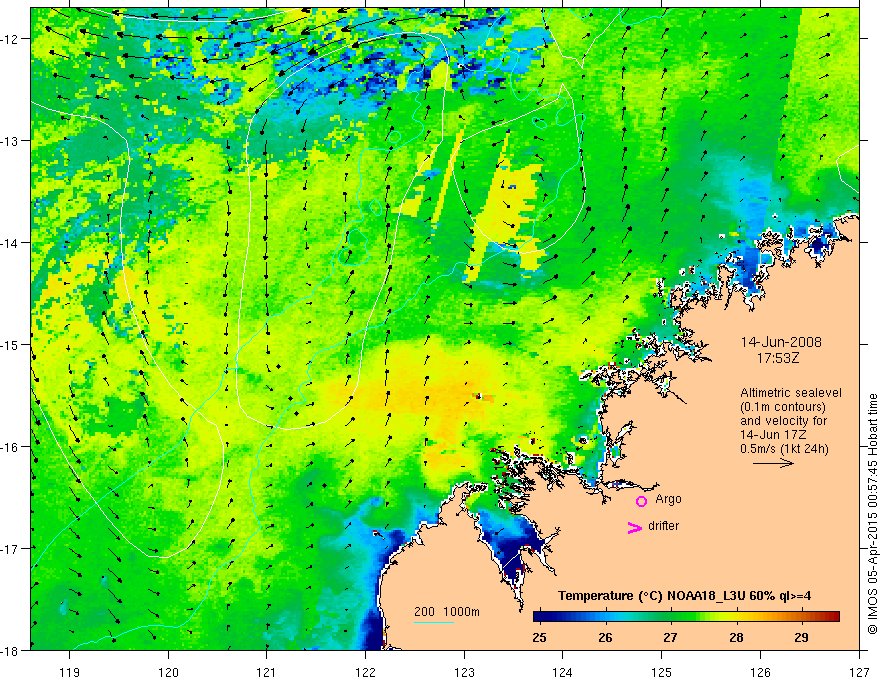Viewport: 880px width, 680px height.
Task: Click the '200 1000m' depth contour label
Action: click(x=447, y=612)
